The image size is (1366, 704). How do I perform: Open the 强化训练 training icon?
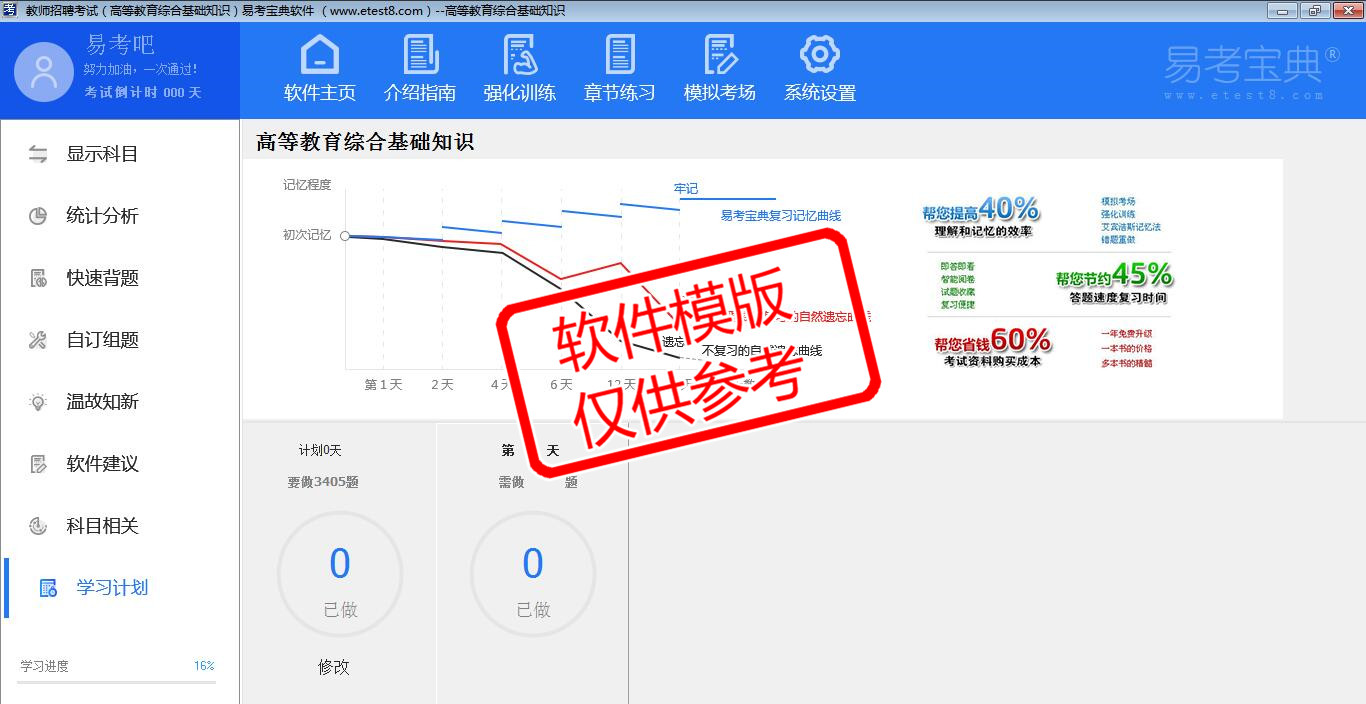(520, 54)
